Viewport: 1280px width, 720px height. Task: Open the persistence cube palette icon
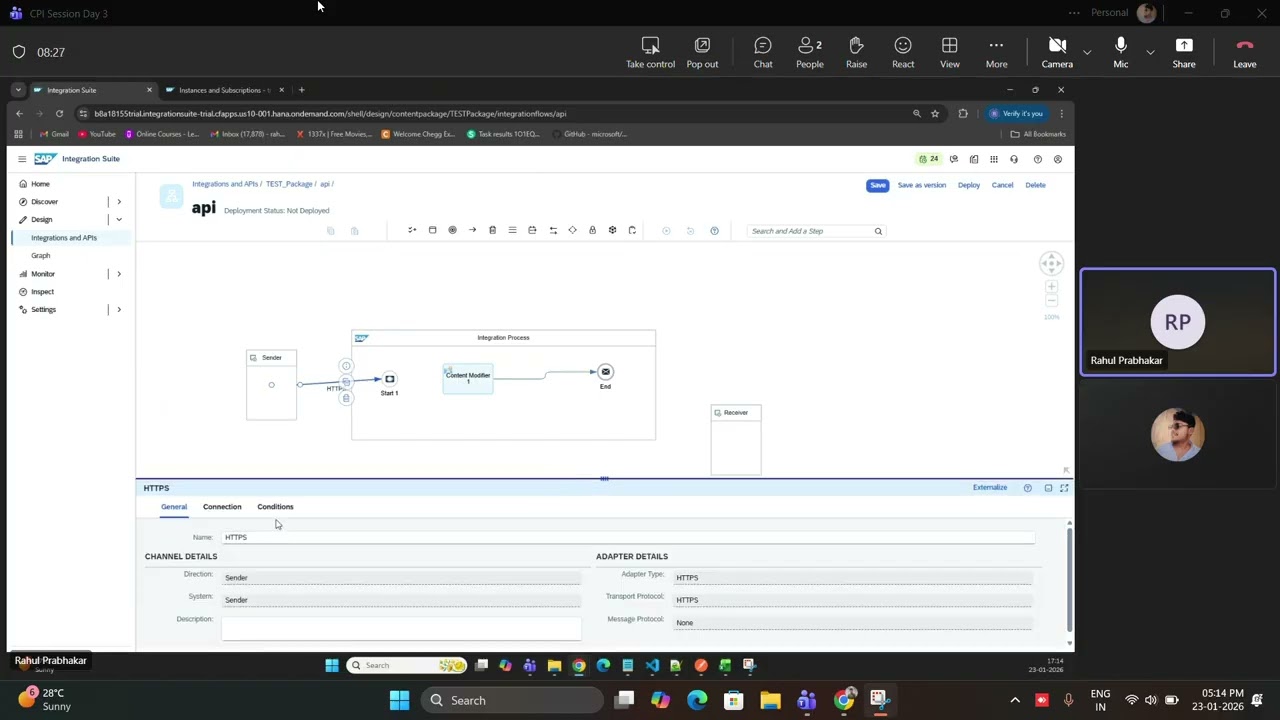point(612,231)
